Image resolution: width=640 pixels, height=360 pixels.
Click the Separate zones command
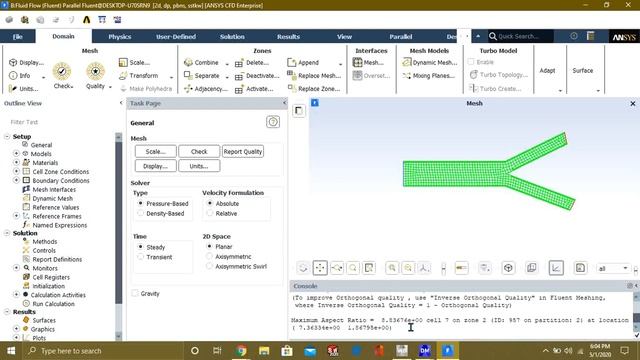tap(202, 76)
